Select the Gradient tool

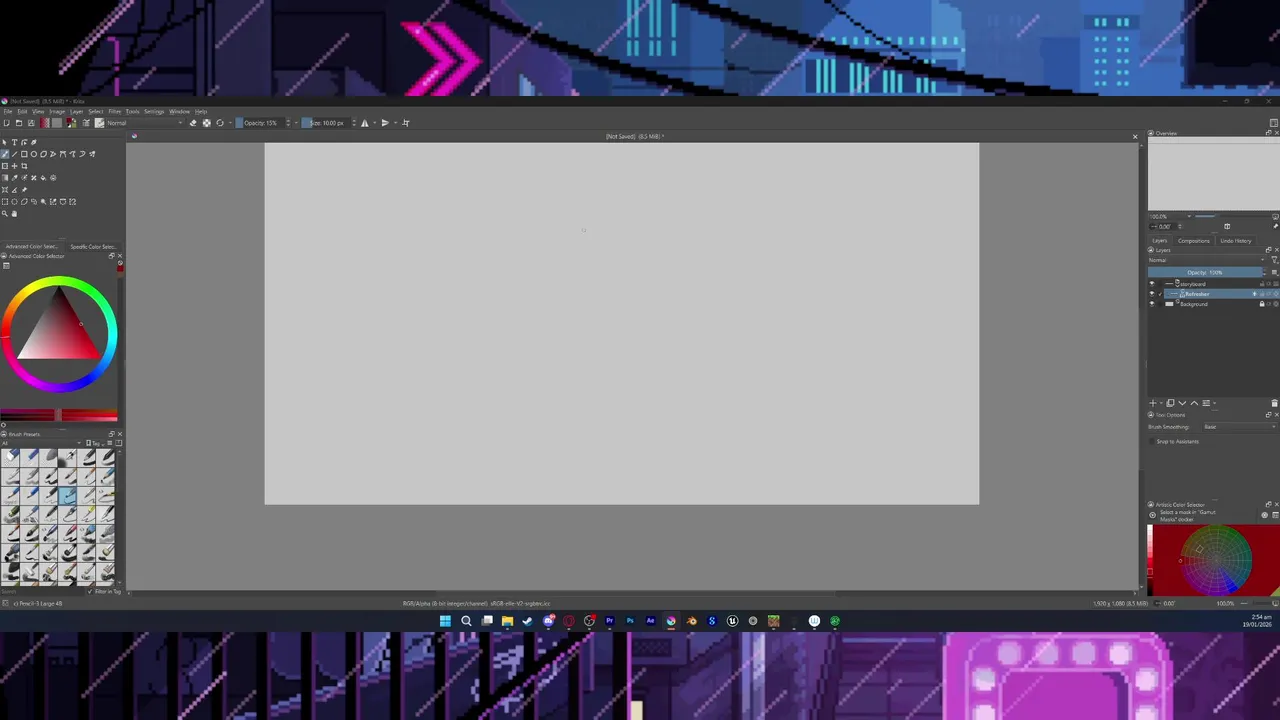[x=5, y=178]
